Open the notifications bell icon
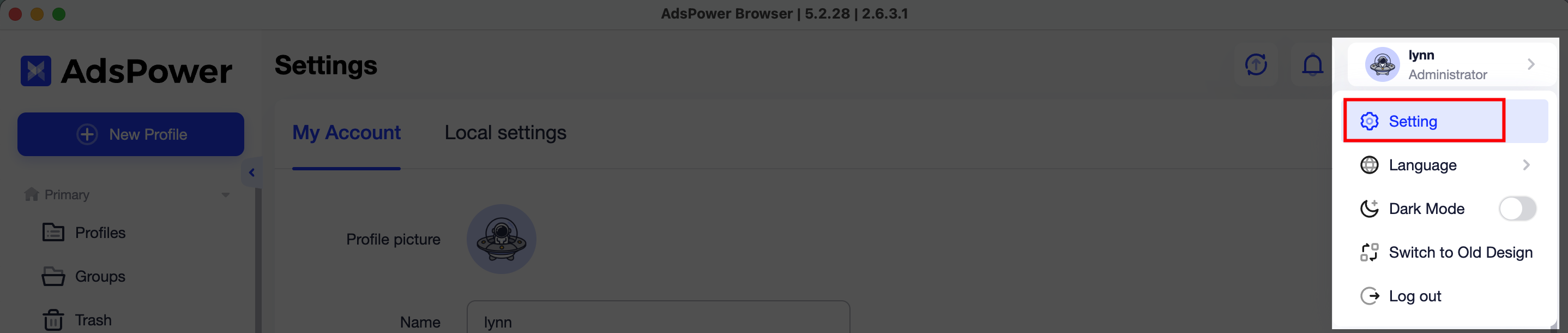The width and height of the screenshot is (1568, 333). point(1312,64)
